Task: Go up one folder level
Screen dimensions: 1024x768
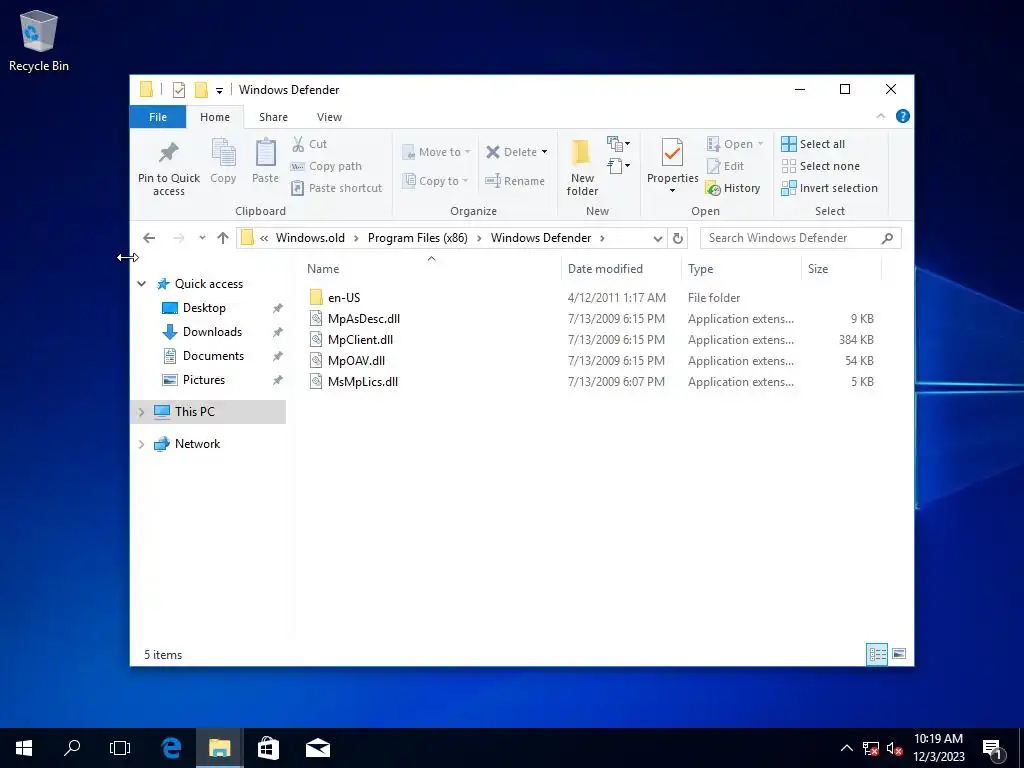Action: (223, 238)
